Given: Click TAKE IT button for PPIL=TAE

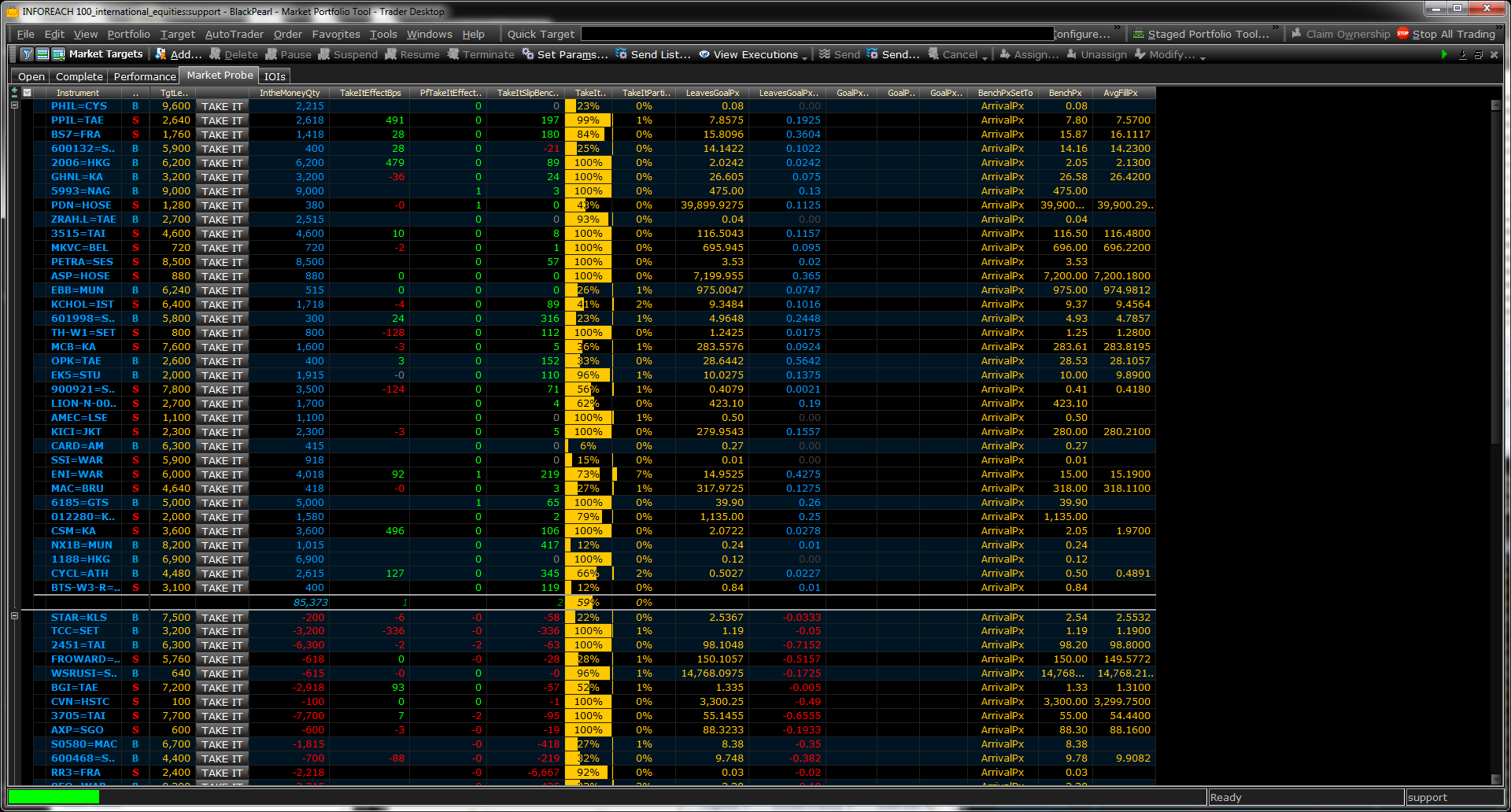Looking at the screenshot, I should tap(221, 120).
